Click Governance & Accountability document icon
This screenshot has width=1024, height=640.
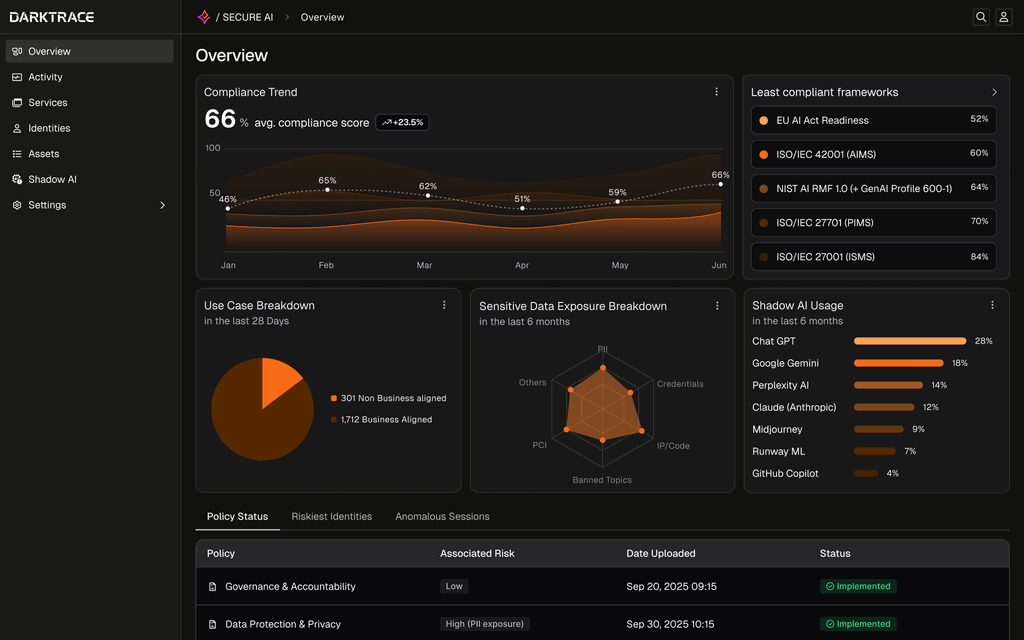(212, 586)
